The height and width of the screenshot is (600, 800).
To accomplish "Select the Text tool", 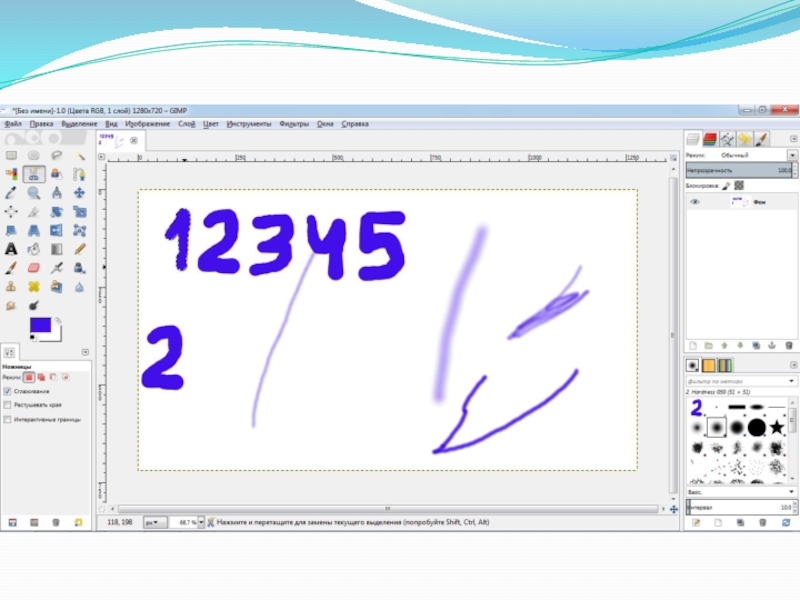I will point(11,249).
